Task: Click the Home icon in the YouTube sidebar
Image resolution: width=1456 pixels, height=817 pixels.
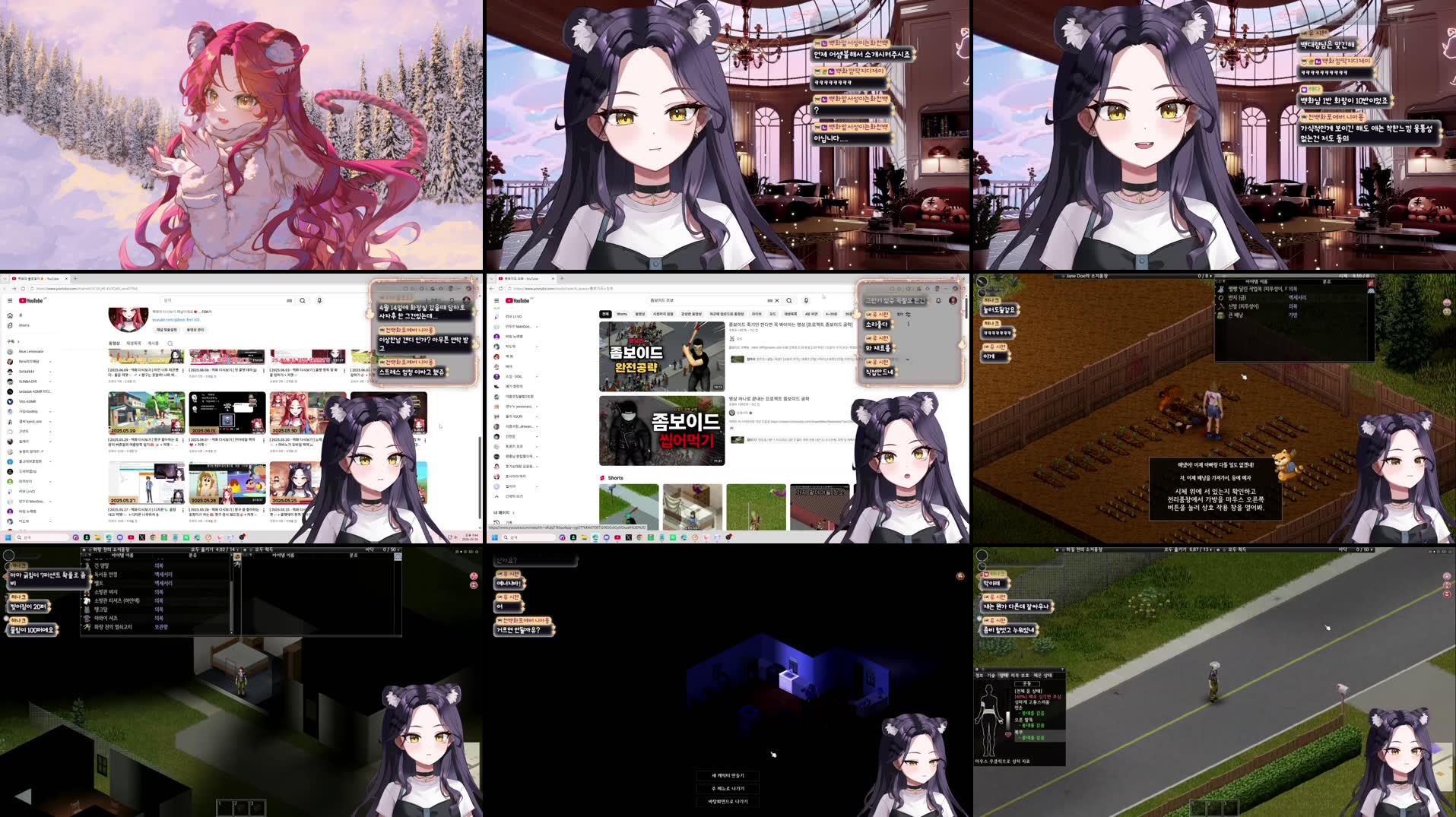Action: click(x=9, y=314)
